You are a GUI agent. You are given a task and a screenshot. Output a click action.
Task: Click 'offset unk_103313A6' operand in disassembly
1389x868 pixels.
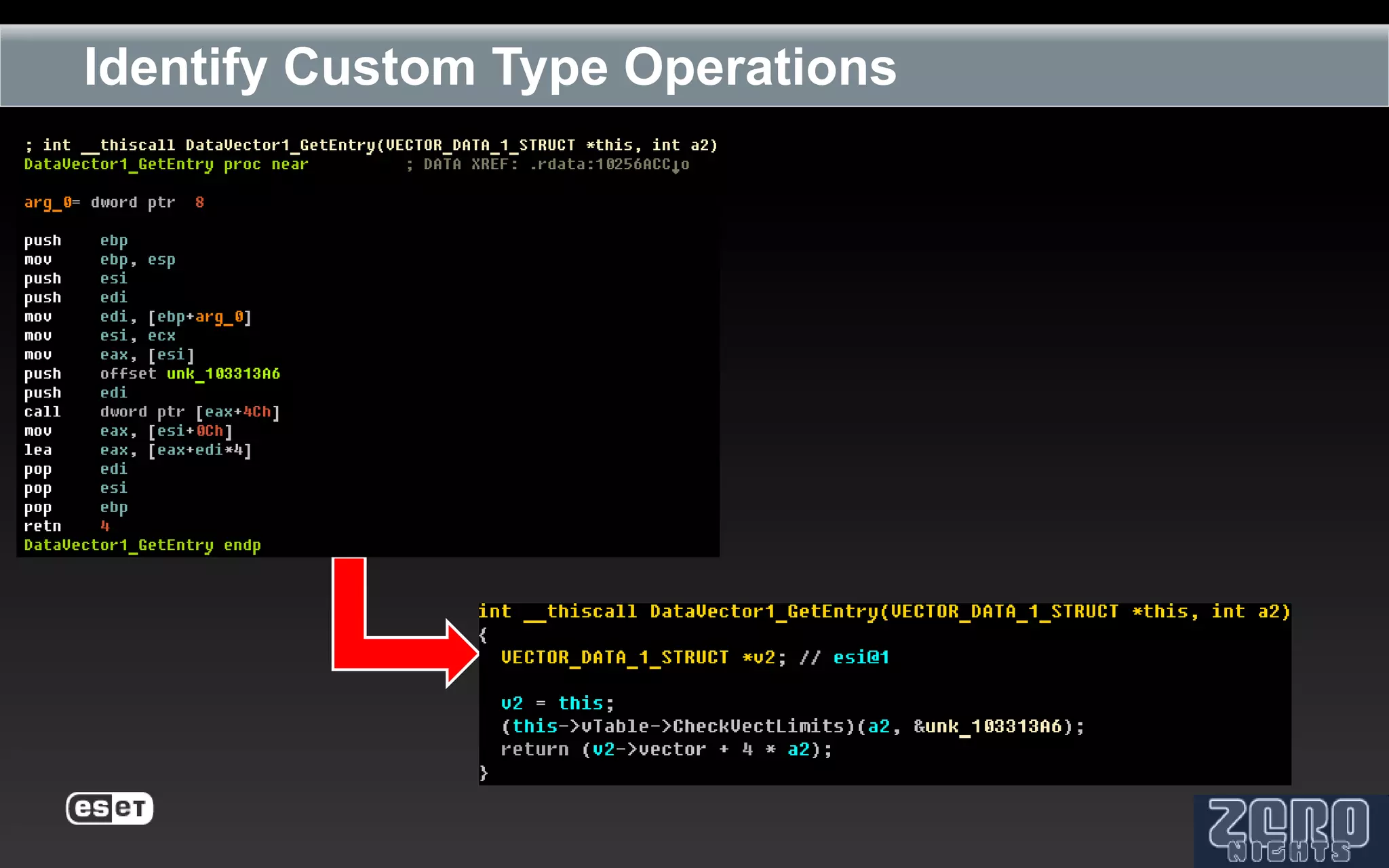click(190, 374)
